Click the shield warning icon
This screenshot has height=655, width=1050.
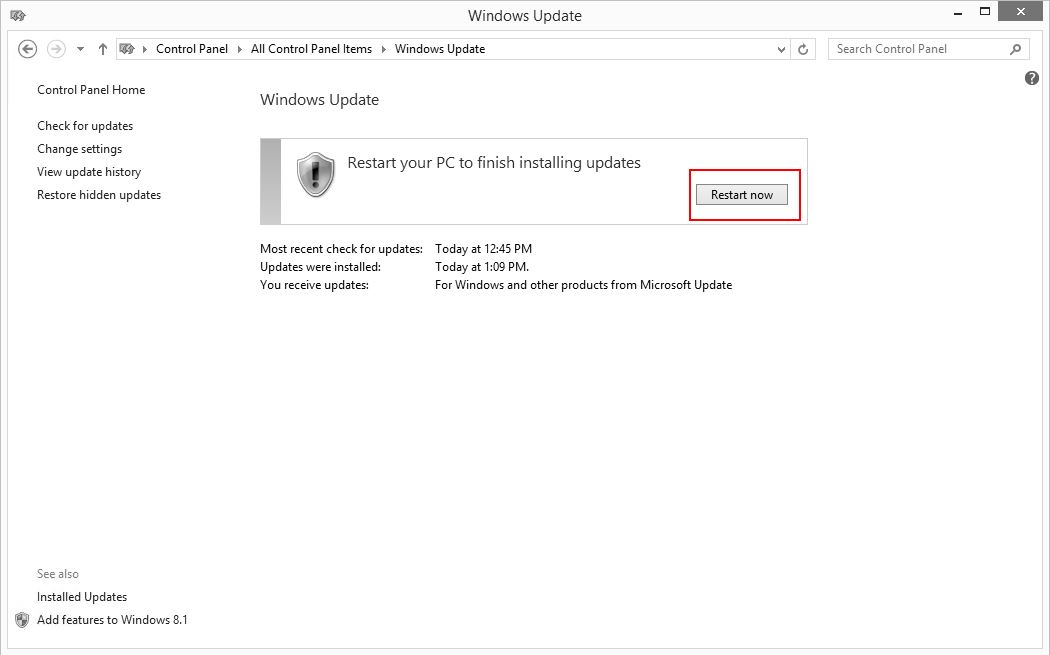point(315,174)
